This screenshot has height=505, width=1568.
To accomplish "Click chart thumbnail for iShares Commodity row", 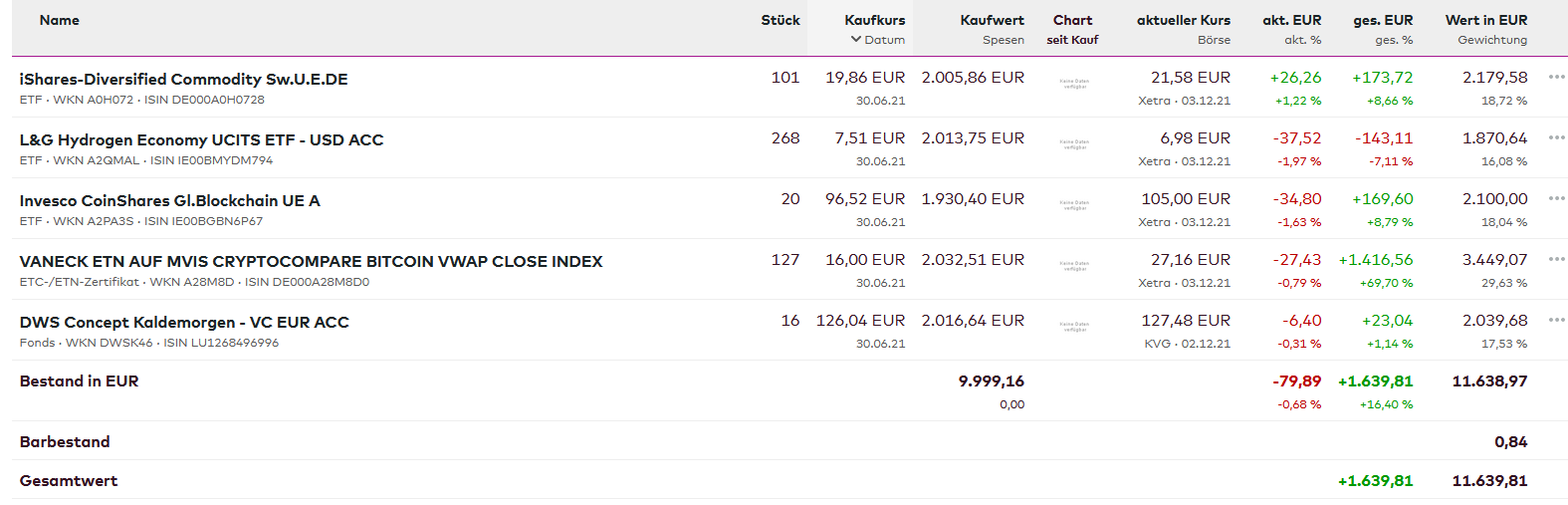I will click(1074, 84).
